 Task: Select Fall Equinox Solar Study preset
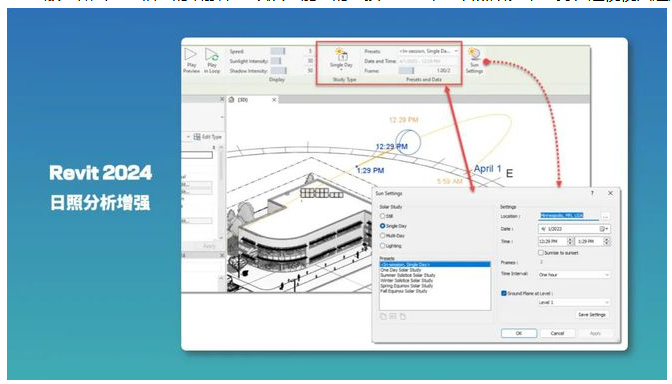coord(404,291)
